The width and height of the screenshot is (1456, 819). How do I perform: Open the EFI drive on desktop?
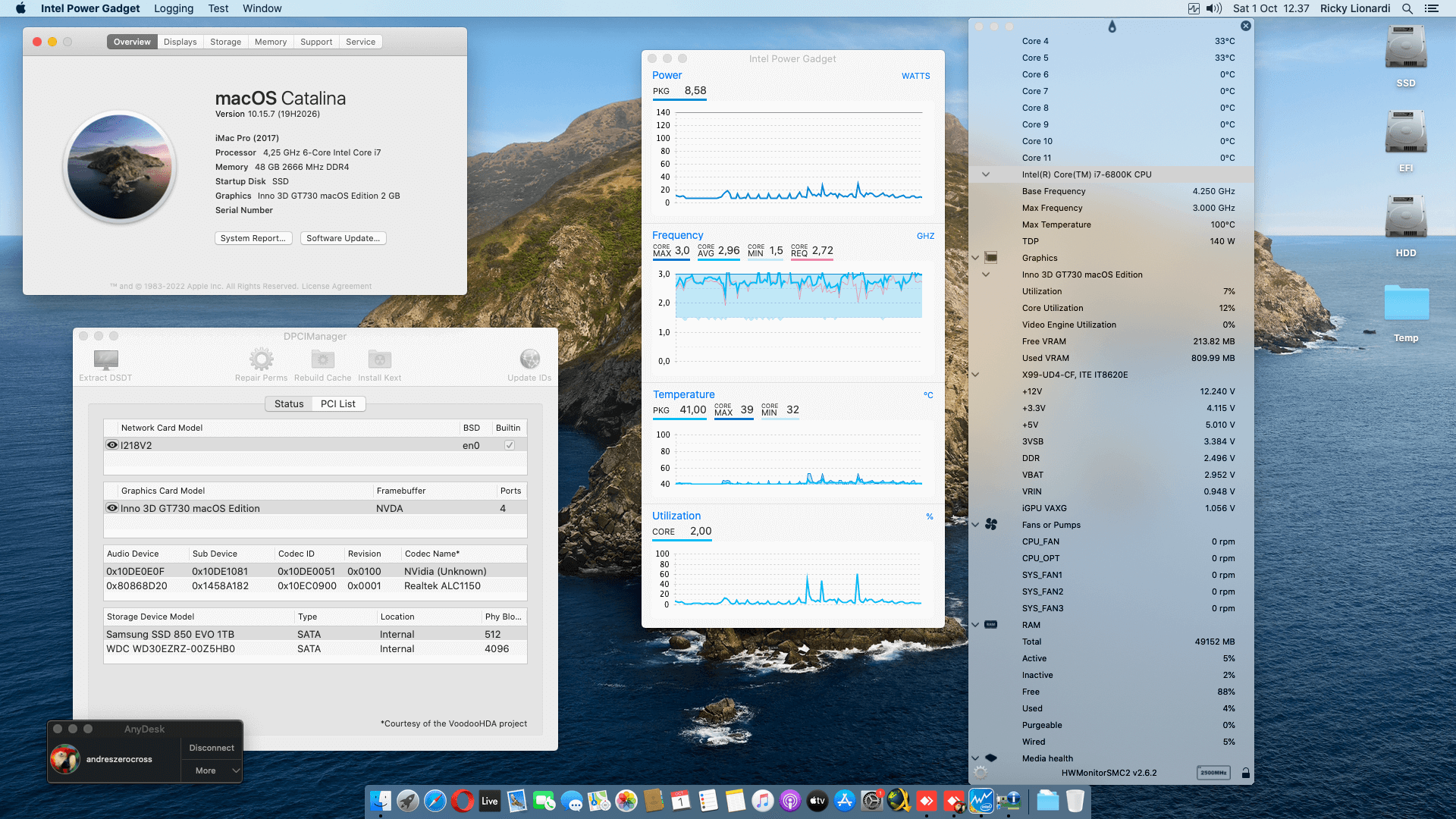pyautogui.click(x=1406, y=133)
